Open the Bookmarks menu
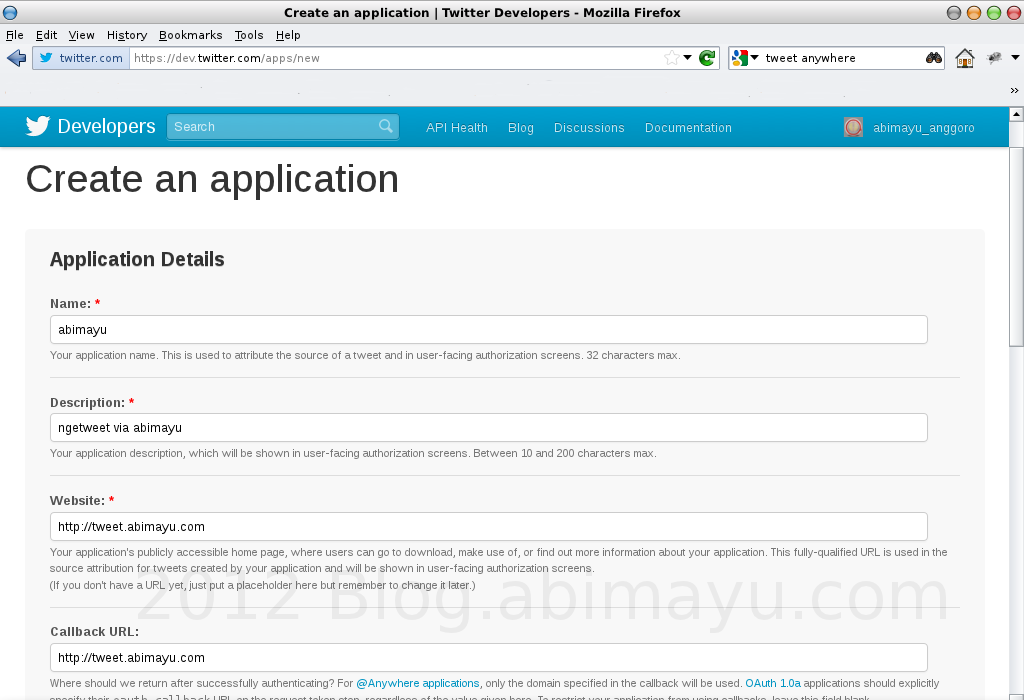The image size is (1024, 700). click(190, 34)
